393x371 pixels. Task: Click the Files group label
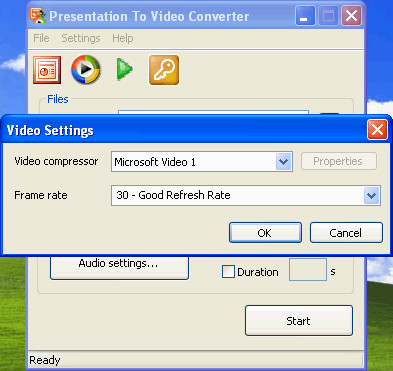[58, 99]
